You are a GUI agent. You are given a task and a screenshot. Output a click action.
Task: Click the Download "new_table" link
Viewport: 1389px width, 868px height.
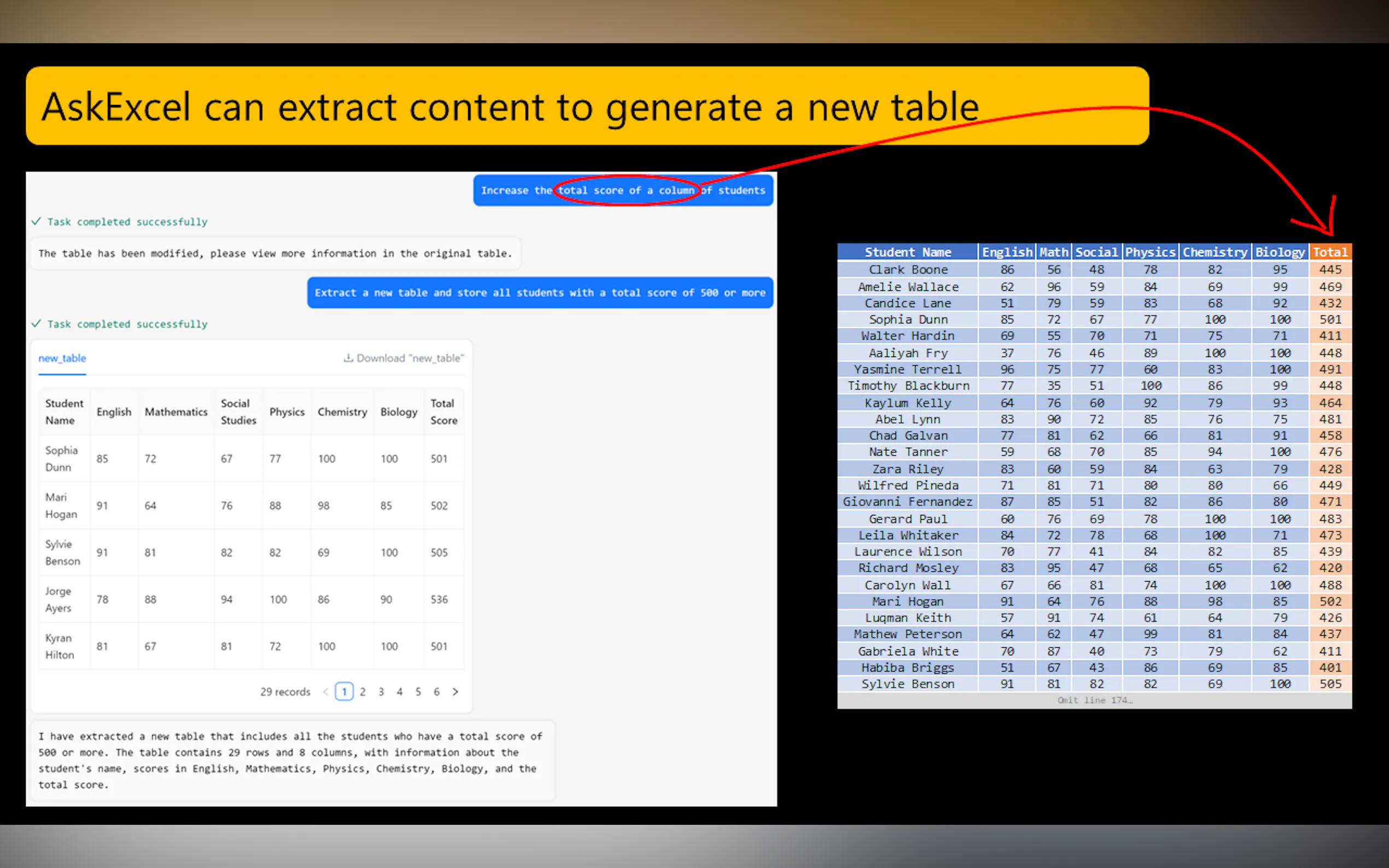[x=404, y=358]
